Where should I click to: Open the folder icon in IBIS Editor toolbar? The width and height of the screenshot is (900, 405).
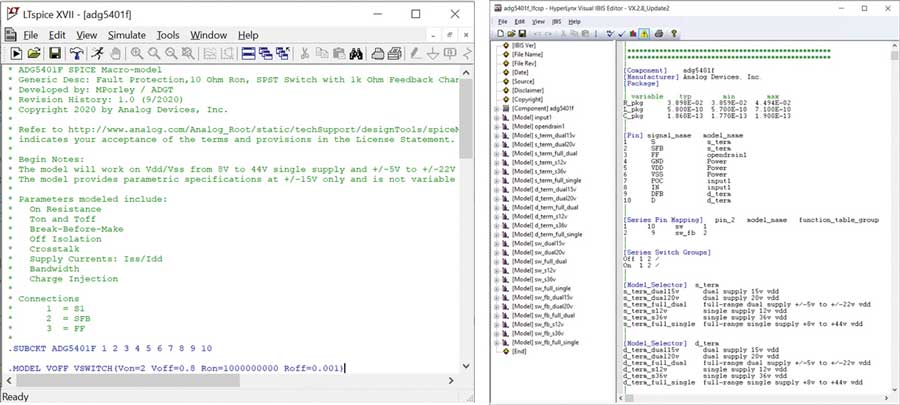click(x=511, y=33)
